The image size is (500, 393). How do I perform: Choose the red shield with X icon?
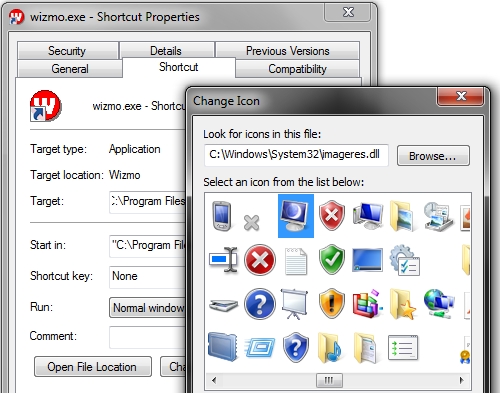click(x=331, y=215)
